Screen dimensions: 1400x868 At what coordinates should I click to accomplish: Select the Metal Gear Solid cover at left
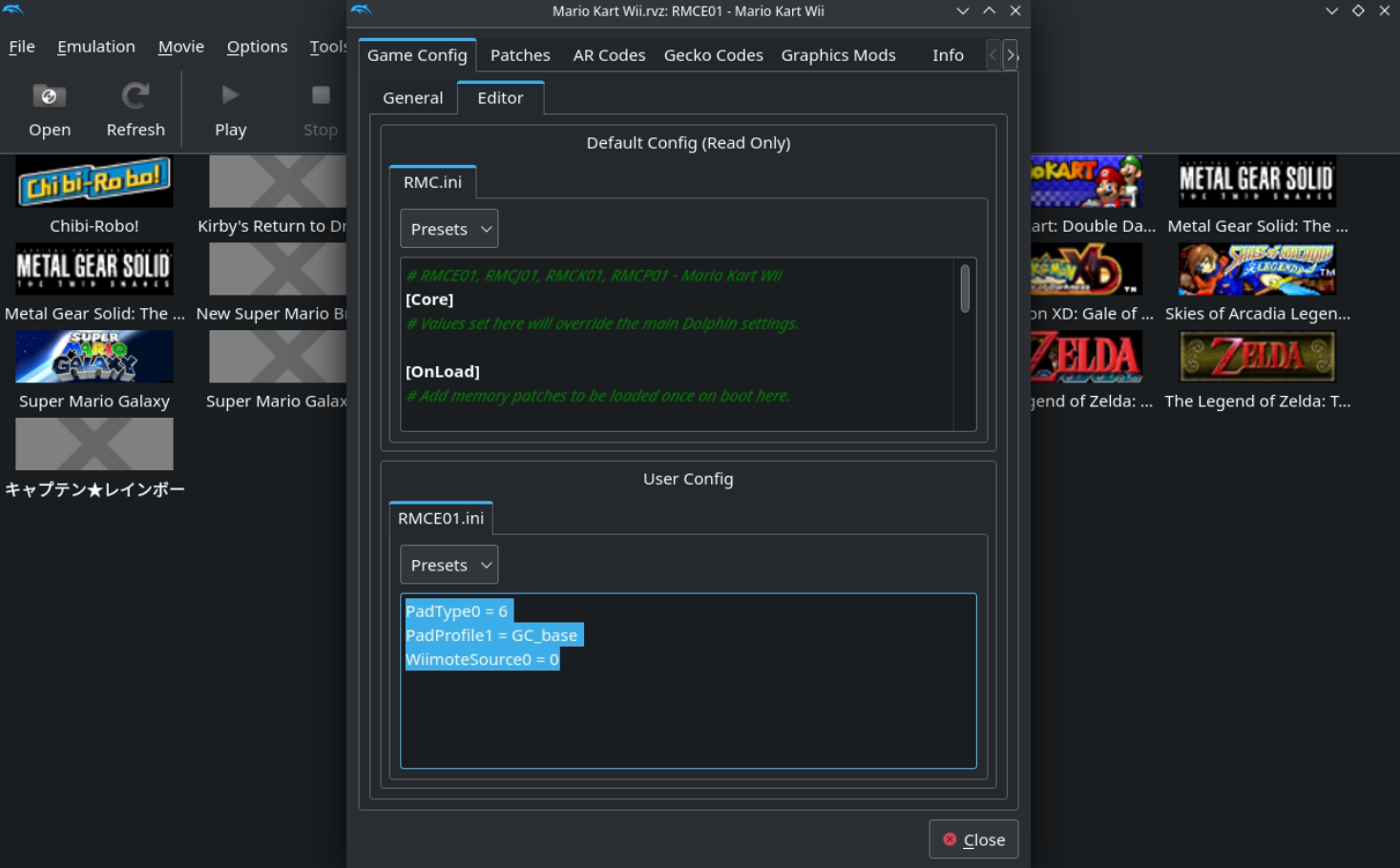point(94,269)
